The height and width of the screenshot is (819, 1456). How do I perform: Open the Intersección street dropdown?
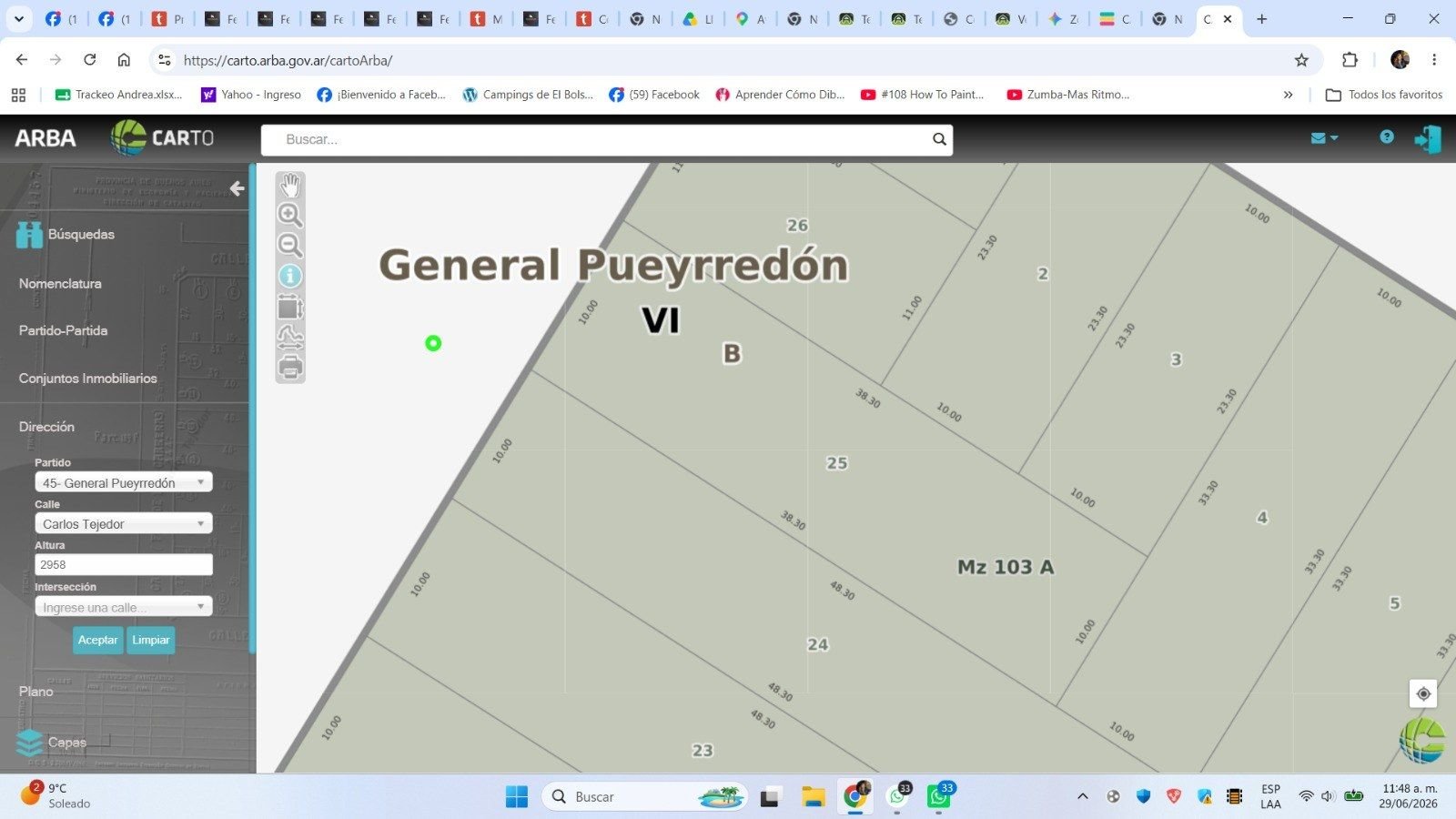click(x=124, y=607)
